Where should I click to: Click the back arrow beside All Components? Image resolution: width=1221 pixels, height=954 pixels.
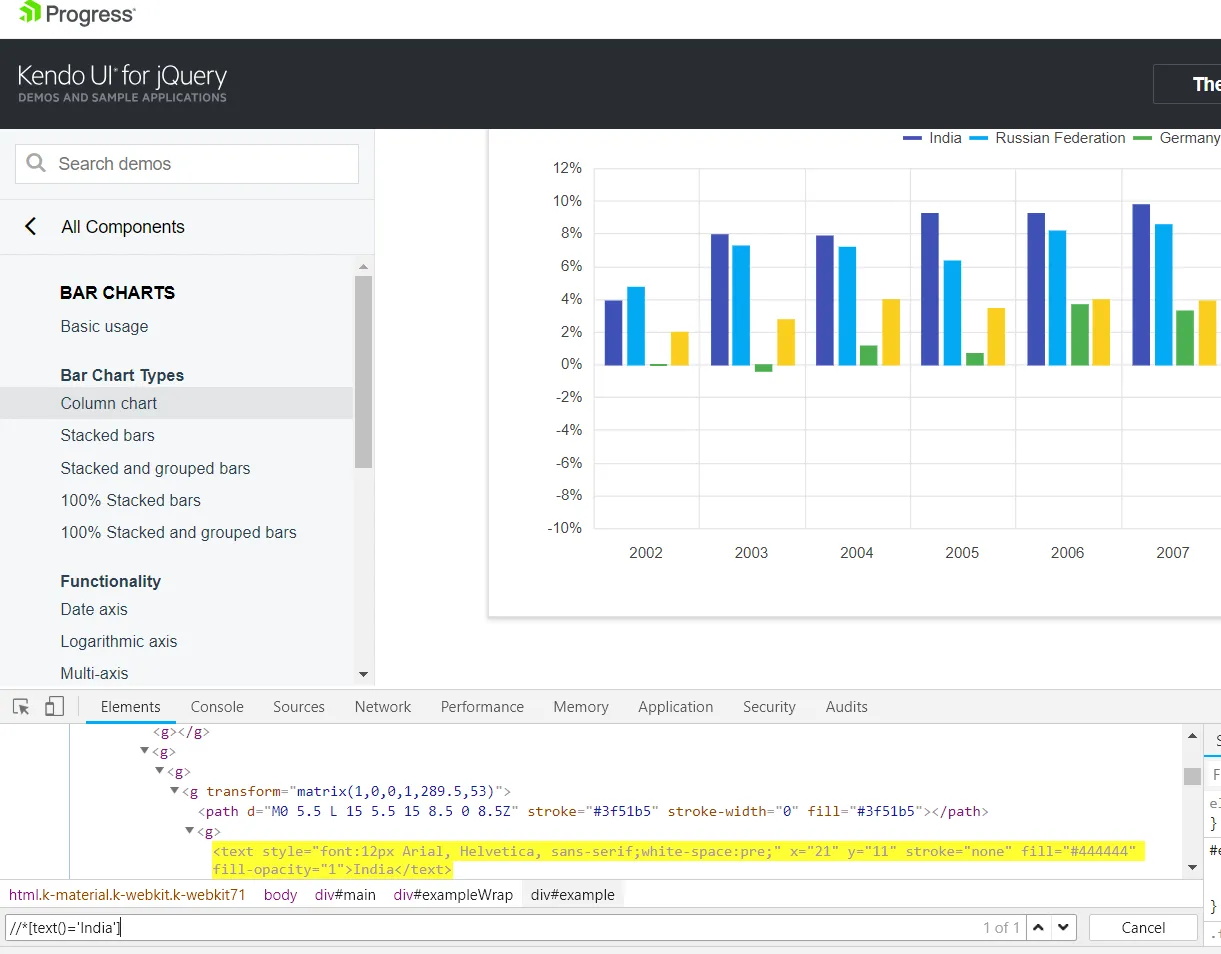(31, 227)
